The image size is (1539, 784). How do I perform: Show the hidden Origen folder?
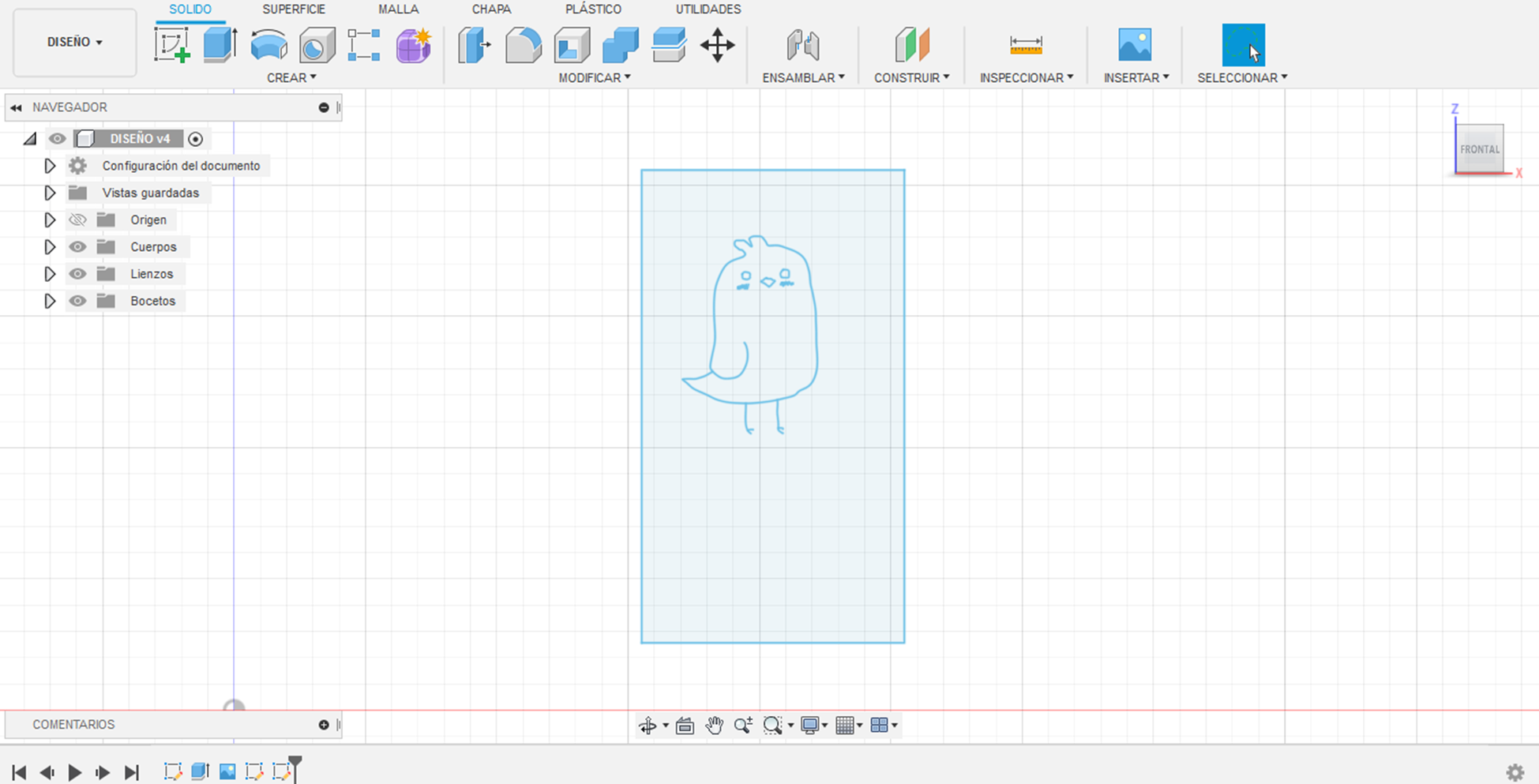[x=77, y=220]
